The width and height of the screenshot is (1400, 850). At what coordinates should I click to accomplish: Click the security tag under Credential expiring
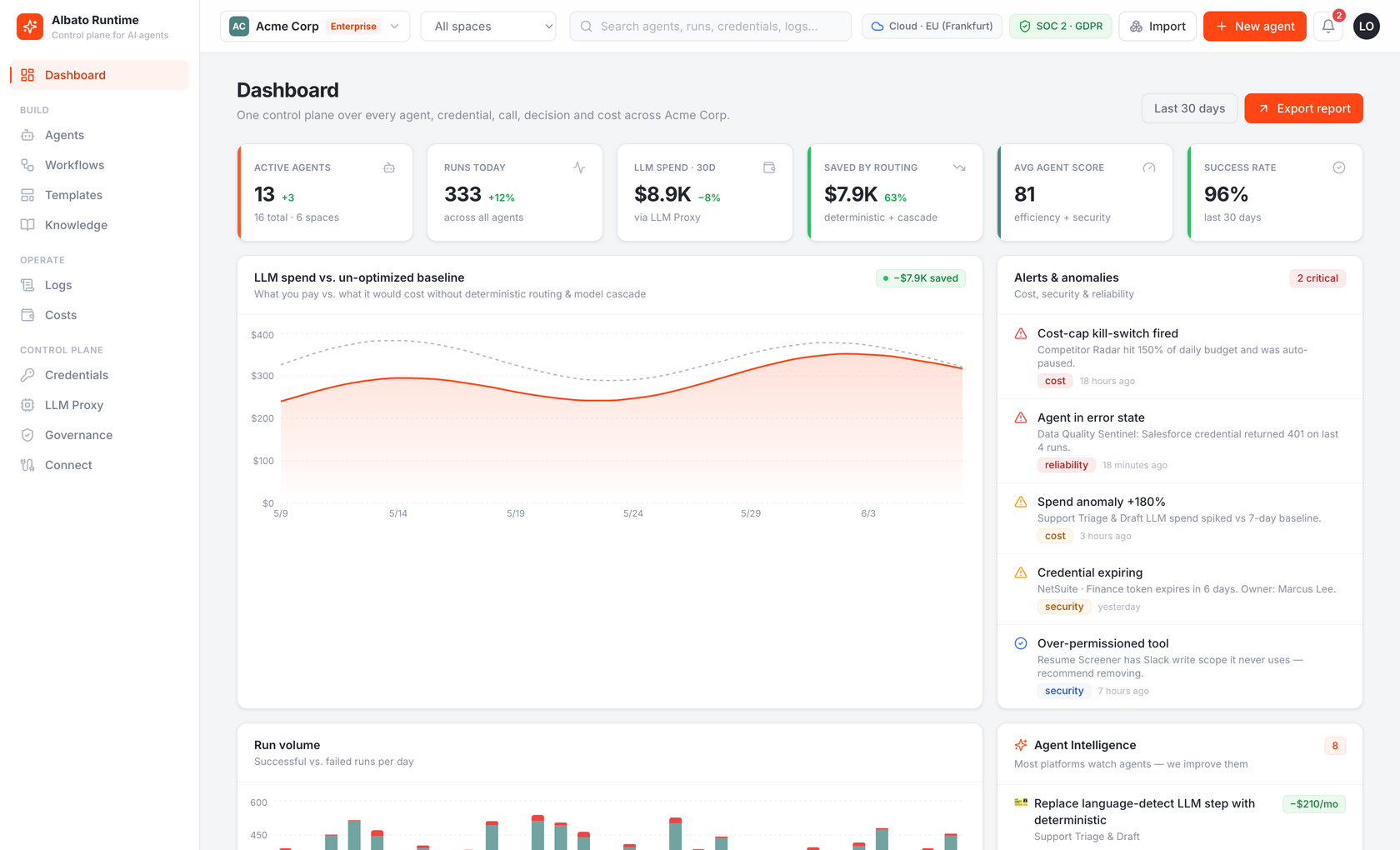pyautogui.click(x=1064, y=607)
